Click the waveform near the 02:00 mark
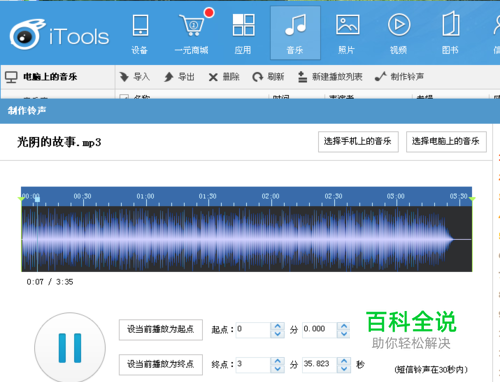 [271, 239]
